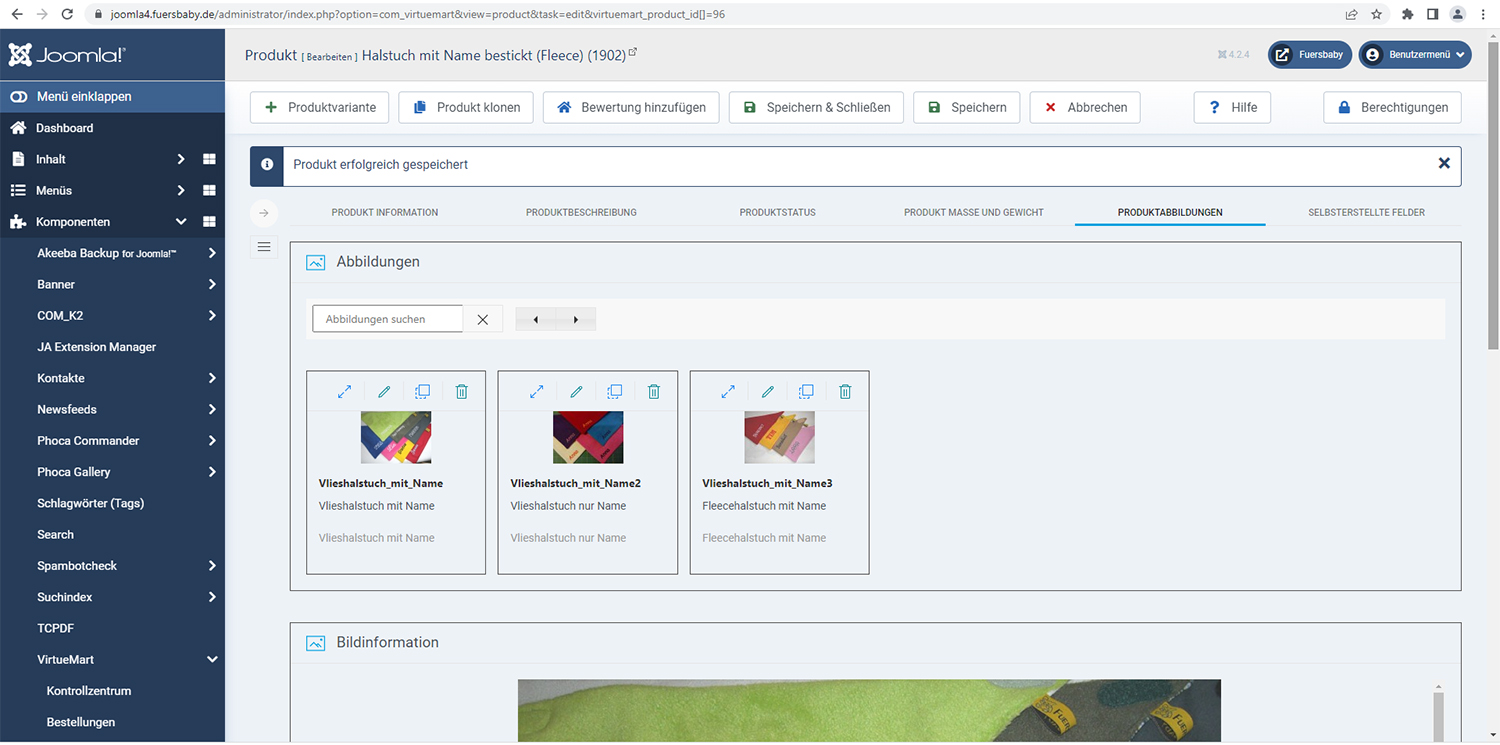The height and width of the screenshot is (745, 1500).
Task: Click trash icon on Vlieshalstuch_mit_Name image
Action: click(x=461, y=392)
